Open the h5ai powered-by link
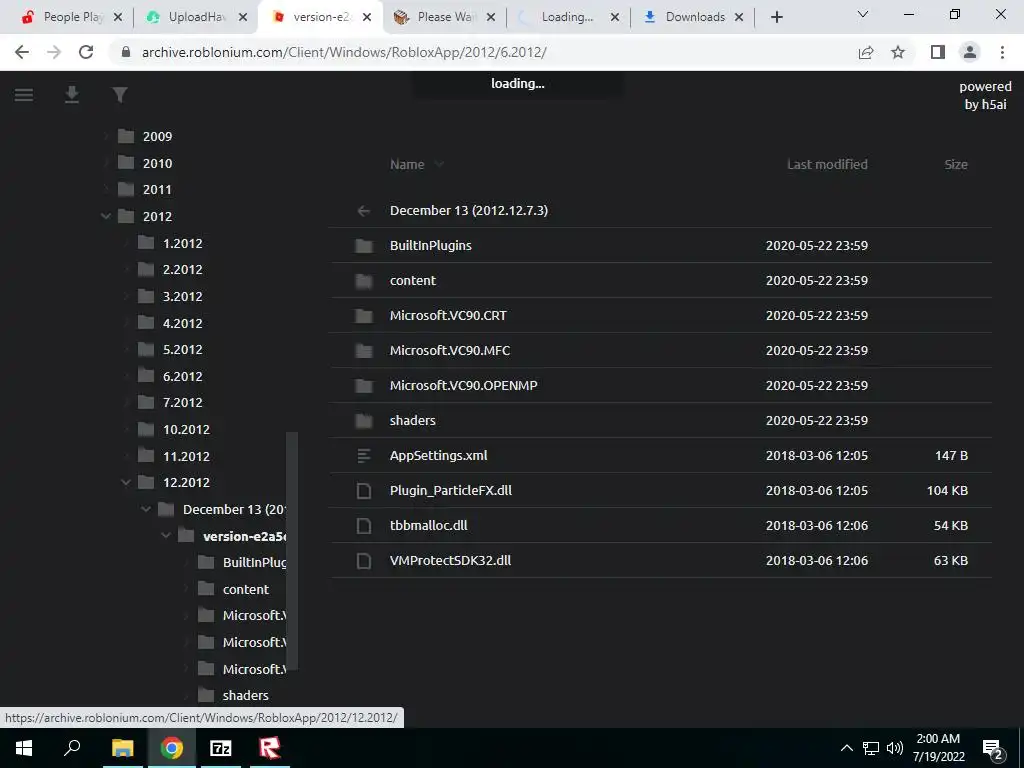1024x768 pixels. [985, 95]
